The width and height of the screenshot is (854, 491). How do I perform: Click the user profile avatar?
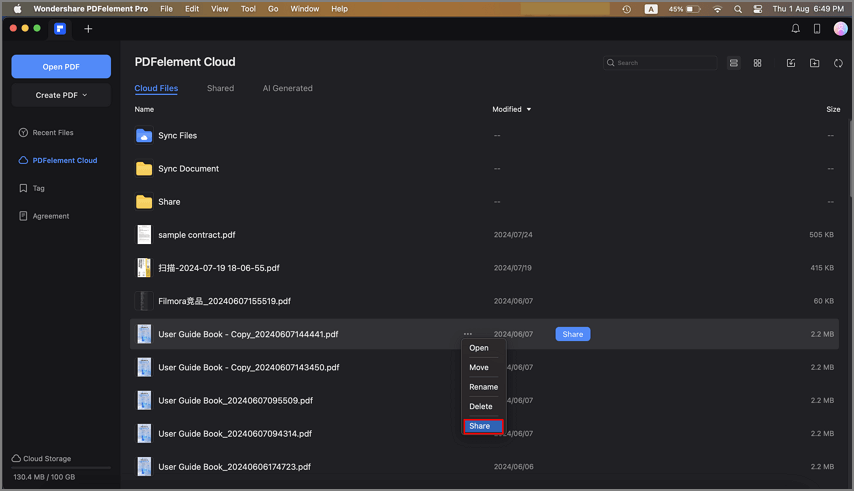click(x=840, y=29)
